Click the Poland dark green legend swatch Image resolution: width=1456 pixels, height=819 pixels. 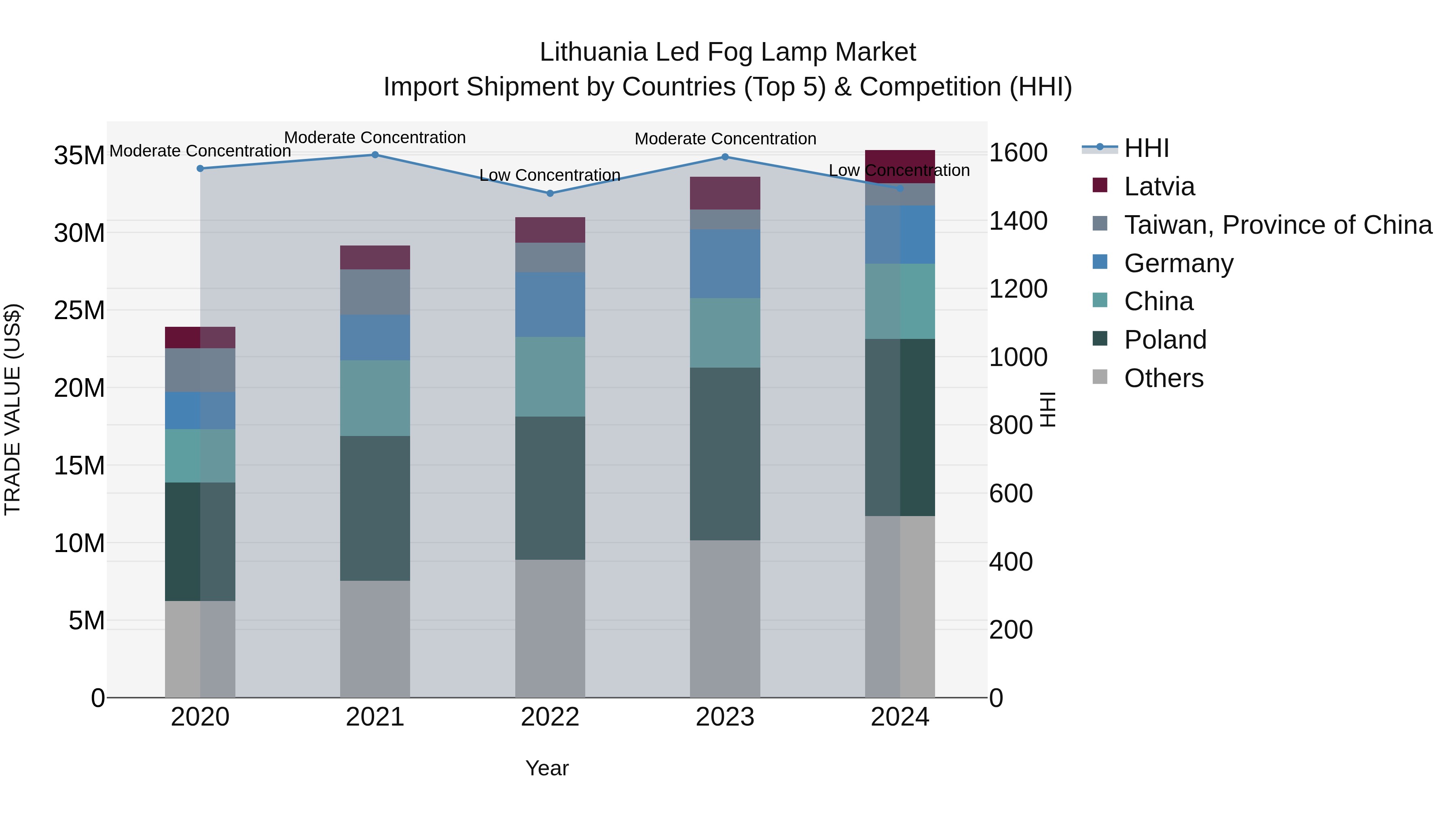[1100, 339]
